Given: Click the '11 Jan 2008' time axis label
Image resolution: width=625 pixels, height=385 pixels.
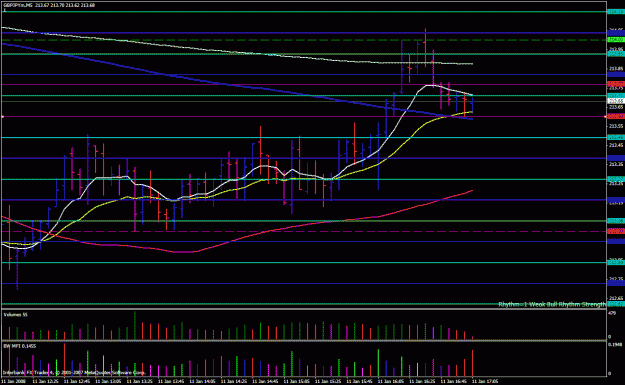Looking at the screenshot, I should click(13, 381).
